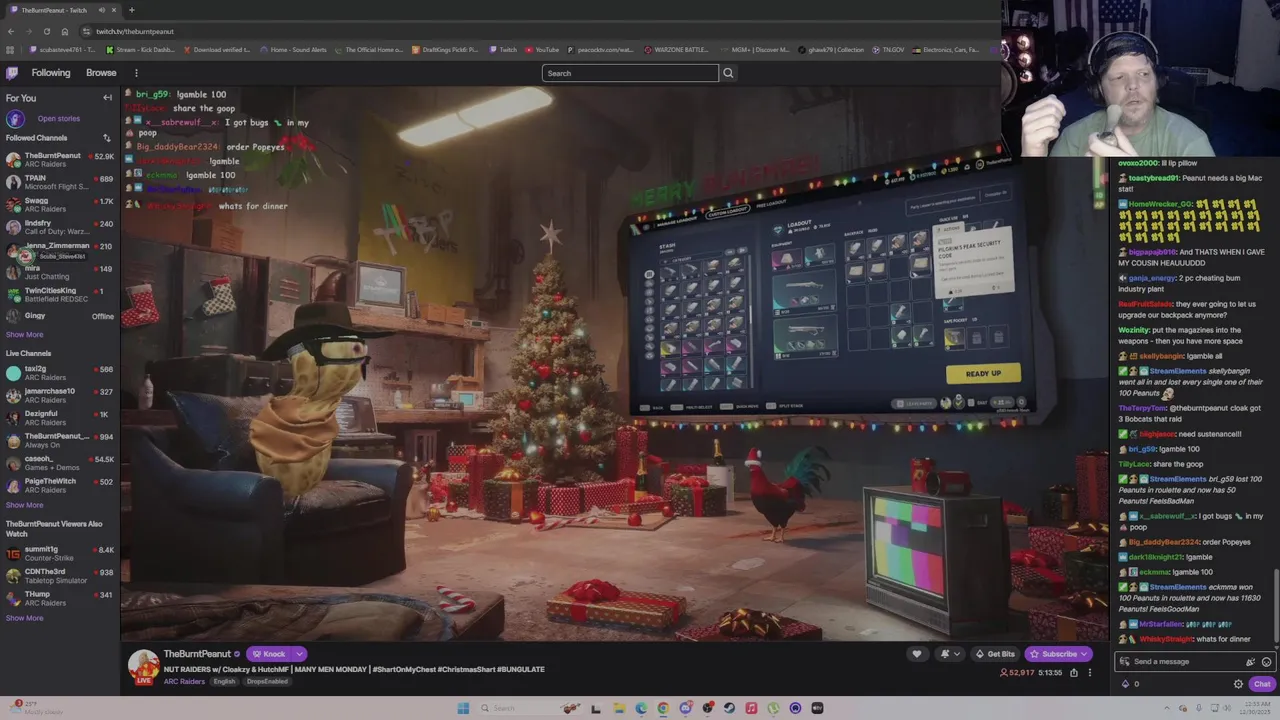This screenshot has width=1280, height=720.
Task: Reload the browser page
Action: 46,31
